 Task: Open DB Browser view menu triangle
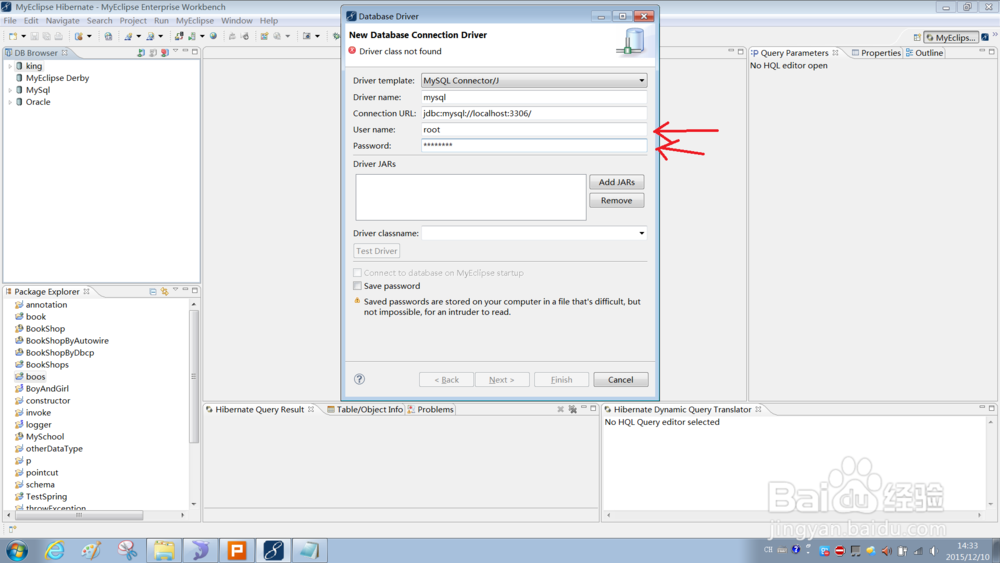coord(175,51)
